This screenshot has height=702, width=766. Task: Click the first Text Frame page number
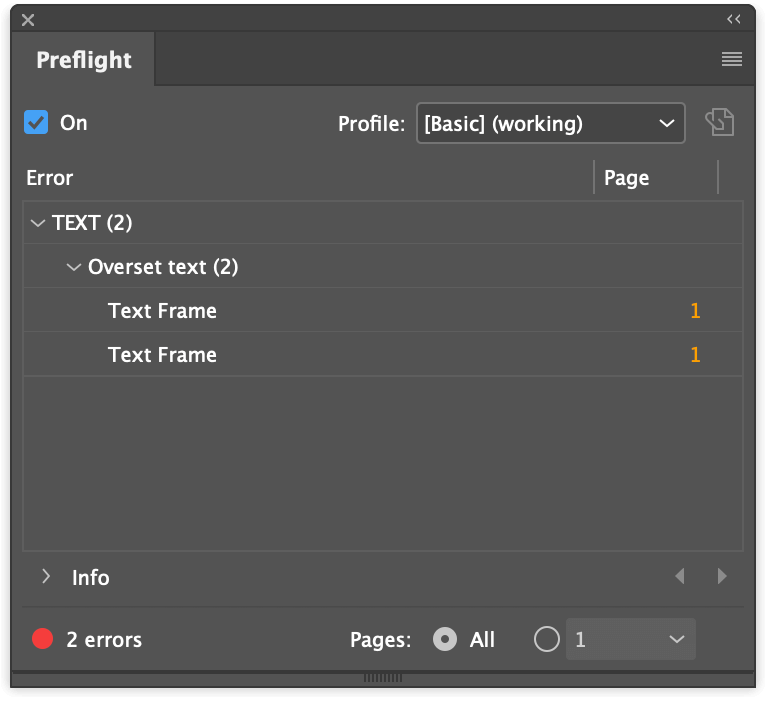click(x=695, y=311)
